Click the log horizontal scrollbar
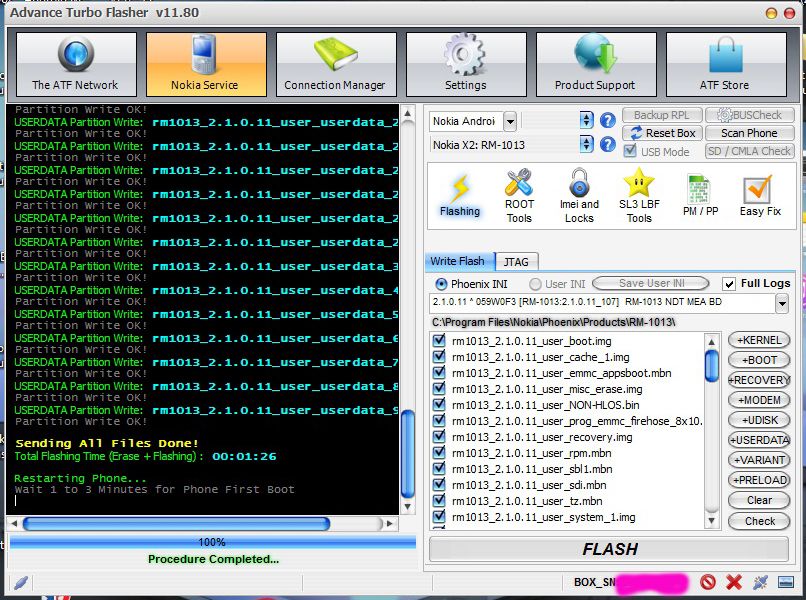This screenshot has width=806, height=600. 176,523
